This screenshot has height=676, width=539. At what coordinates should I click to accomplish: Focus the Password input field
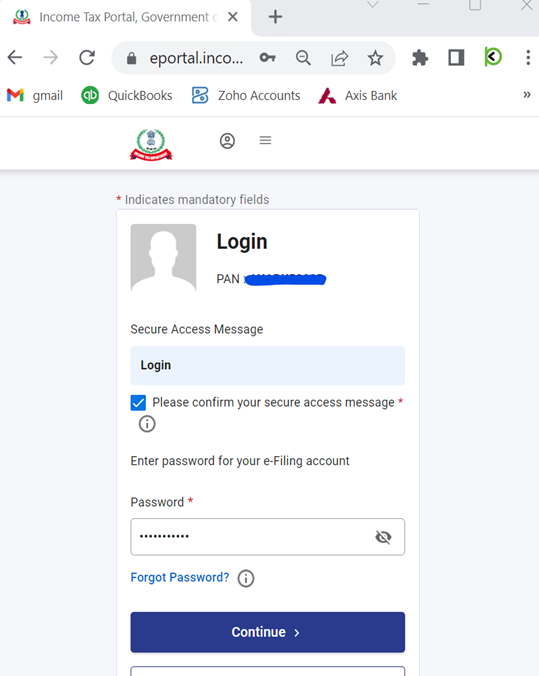pos(268,537)
